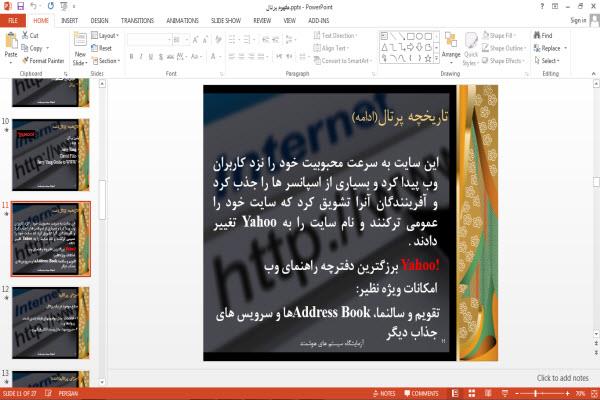This screenshot has height=400, width=600.
Task: Click Sign in link
Action: click(578, 20)
